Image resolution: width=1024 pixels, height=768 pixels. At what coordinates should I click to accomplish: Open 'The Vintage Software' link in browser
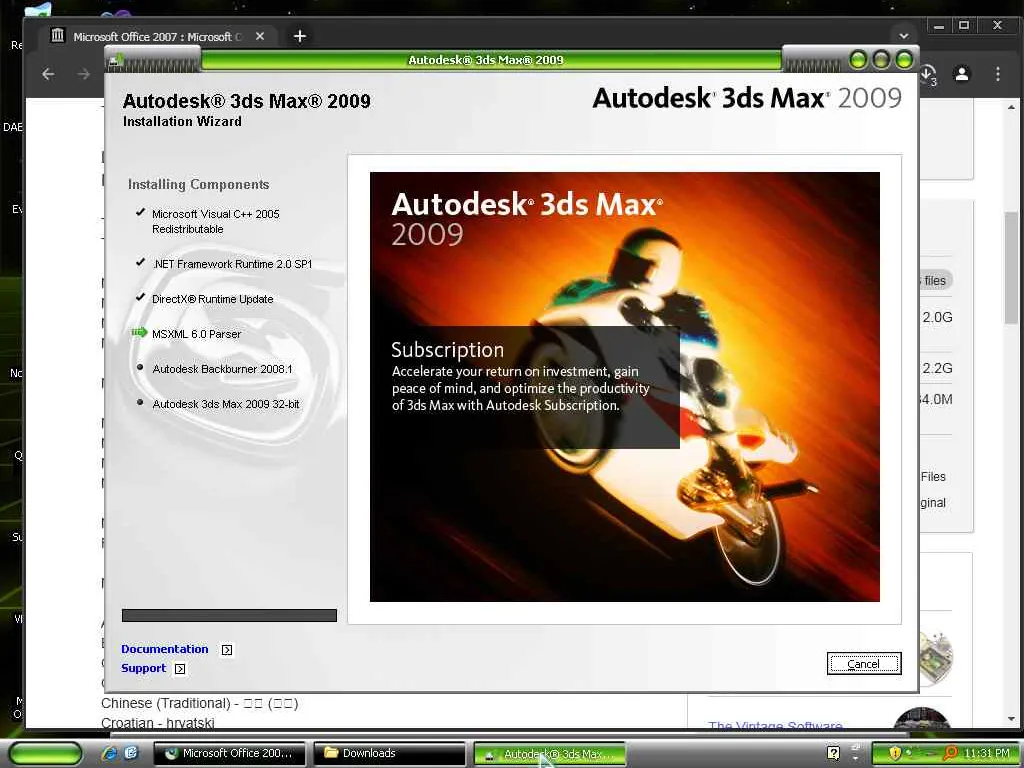coord(775,726)
